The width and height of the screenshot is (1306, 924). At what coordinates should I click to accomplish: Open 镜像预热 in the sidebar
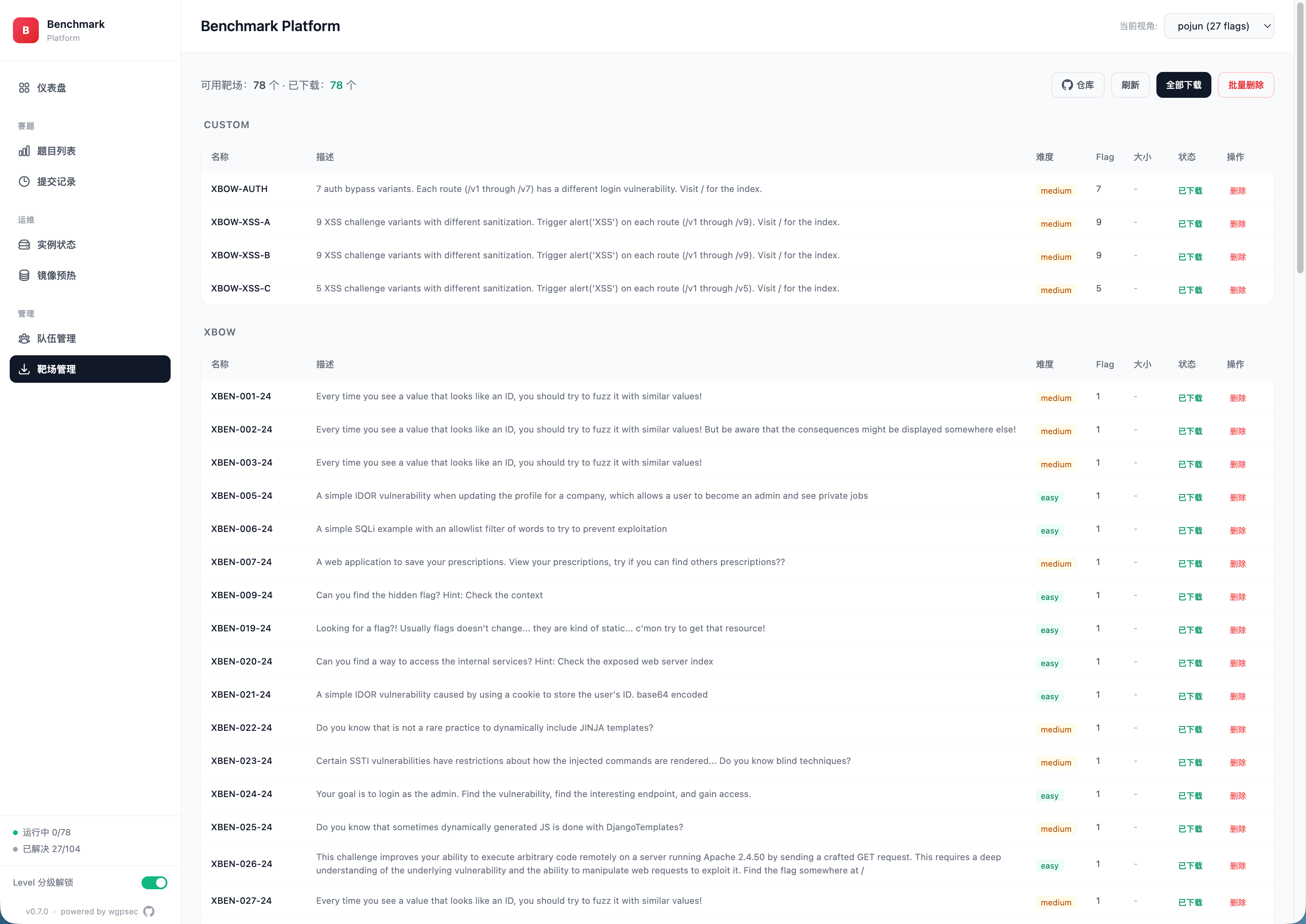pyautogui.click(x=90, y=275)
